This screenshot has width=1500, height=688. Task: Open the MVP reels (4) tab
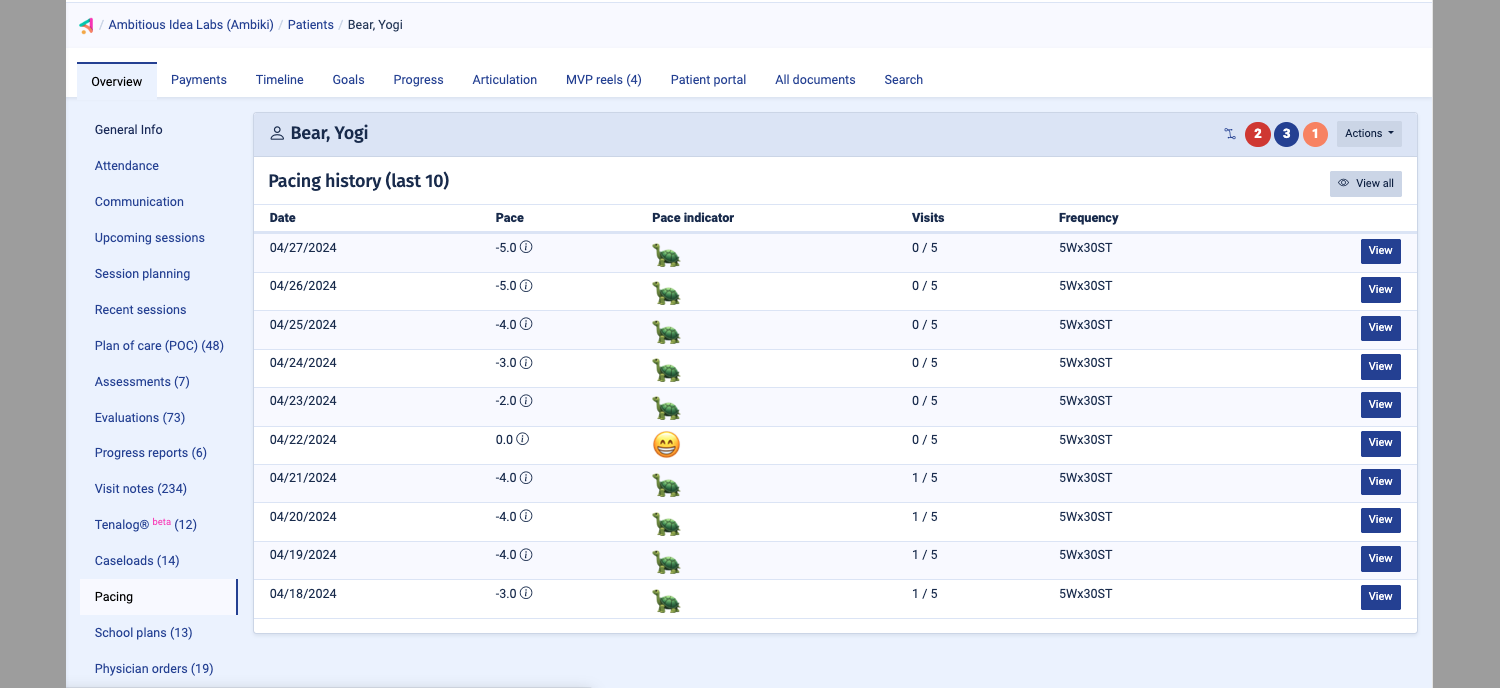point(603,79)
